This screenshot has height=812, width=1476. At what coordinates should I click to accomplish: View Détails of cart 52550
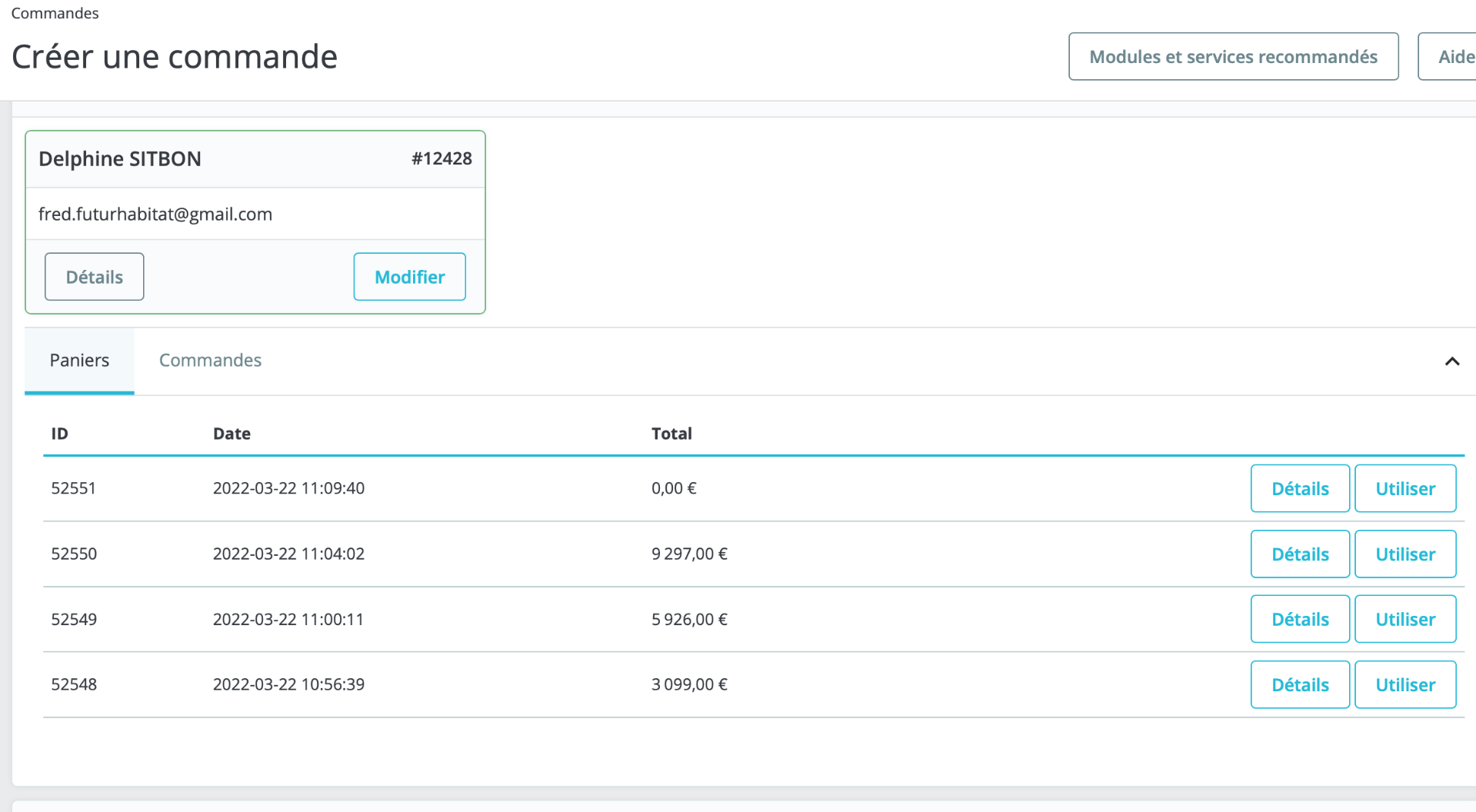pyautogui.click(x=1299, y=554)
